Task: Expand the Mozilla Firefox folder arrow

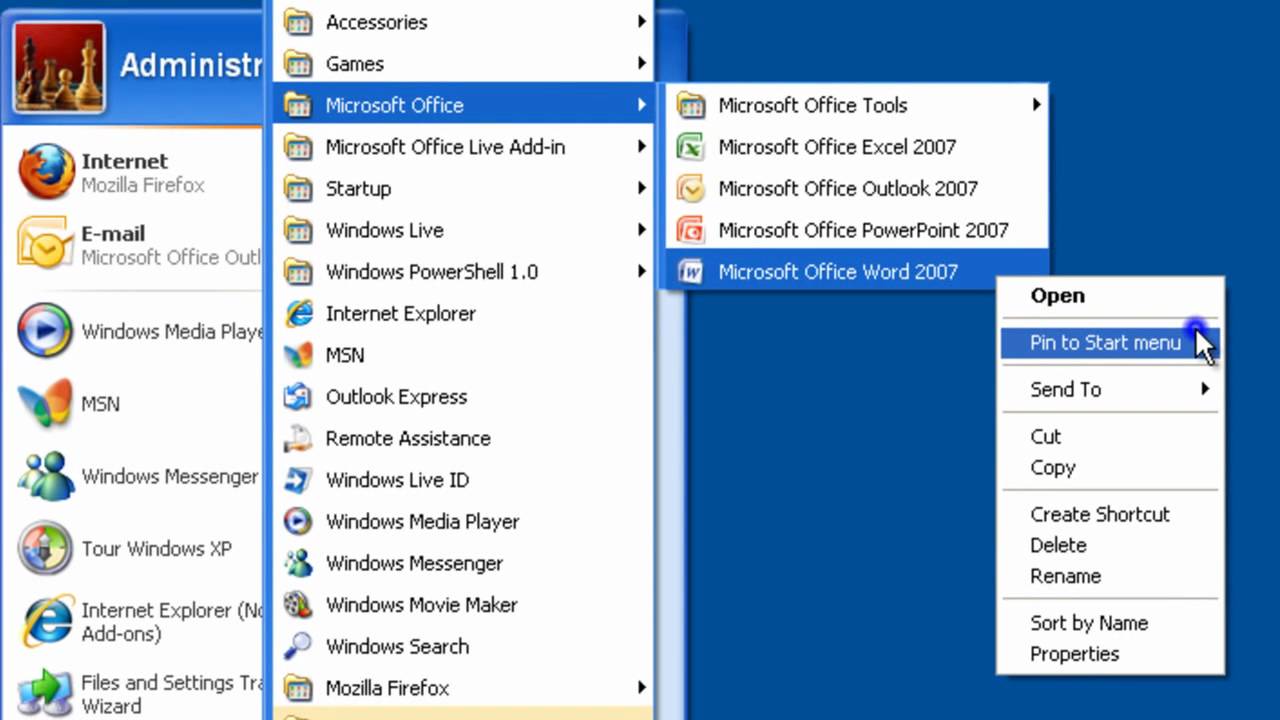Action: pos(642,688)
